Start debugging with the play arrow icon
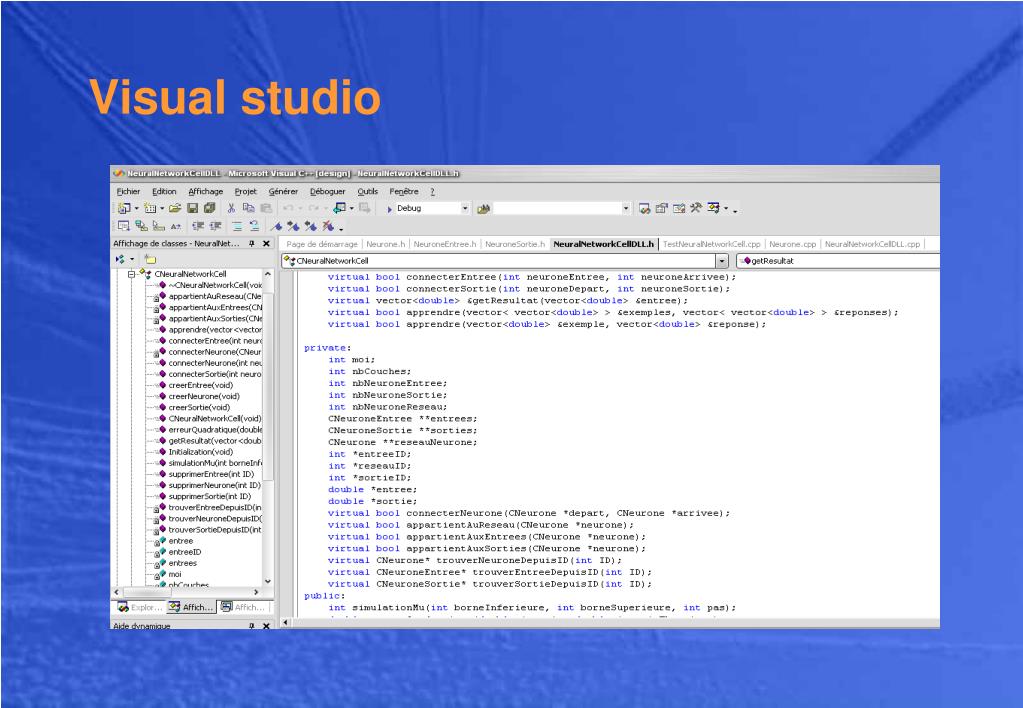 [x=389, y=209]
